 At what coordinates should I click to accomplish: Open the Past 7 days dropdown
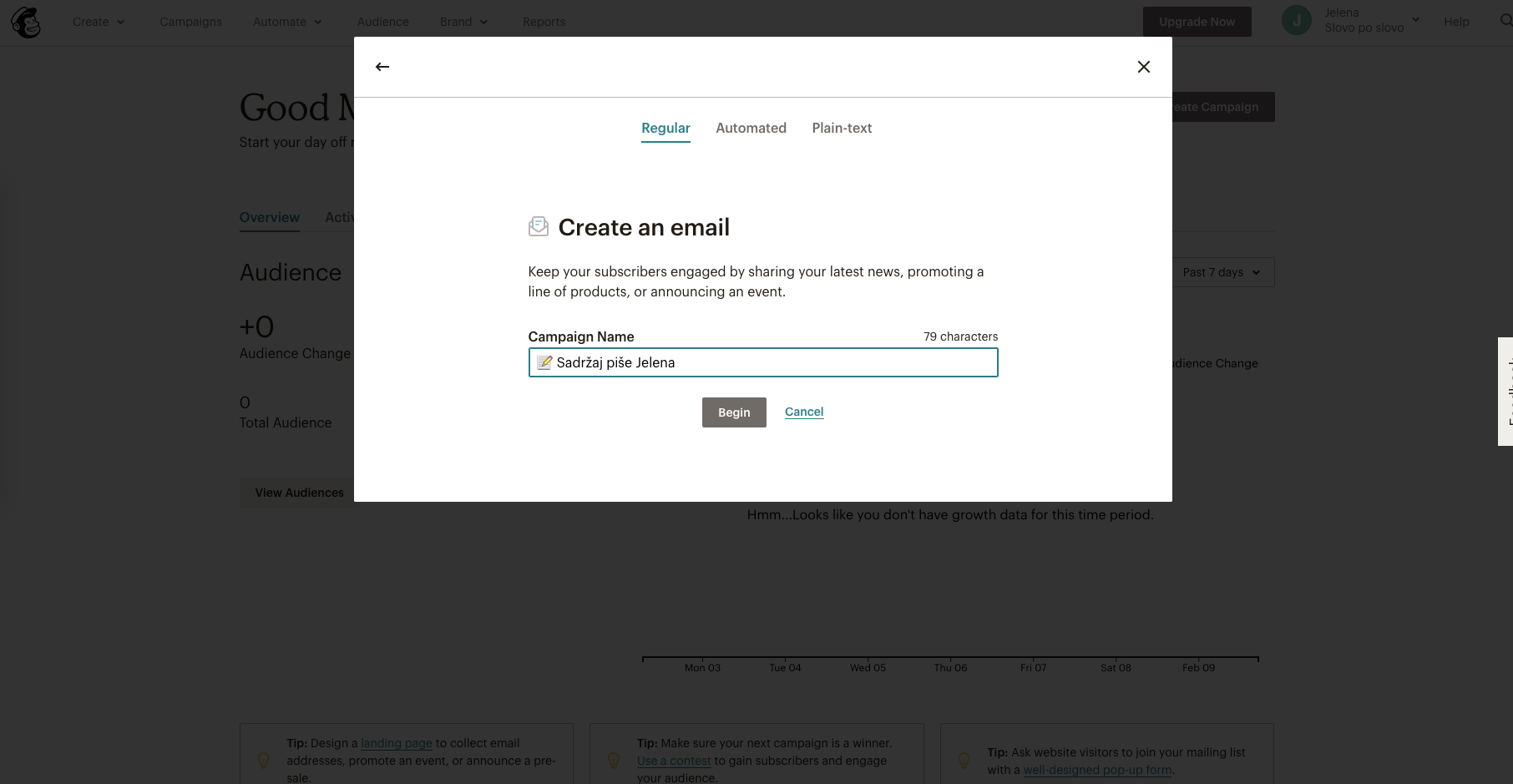pyautogui.click(x=1223, y=272)
